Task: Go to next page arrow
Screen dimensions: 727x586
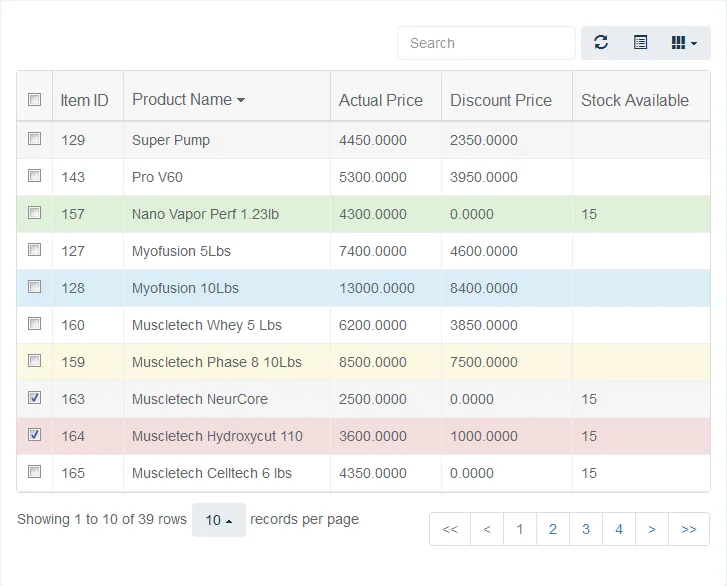Action: [x=652, y=529]
